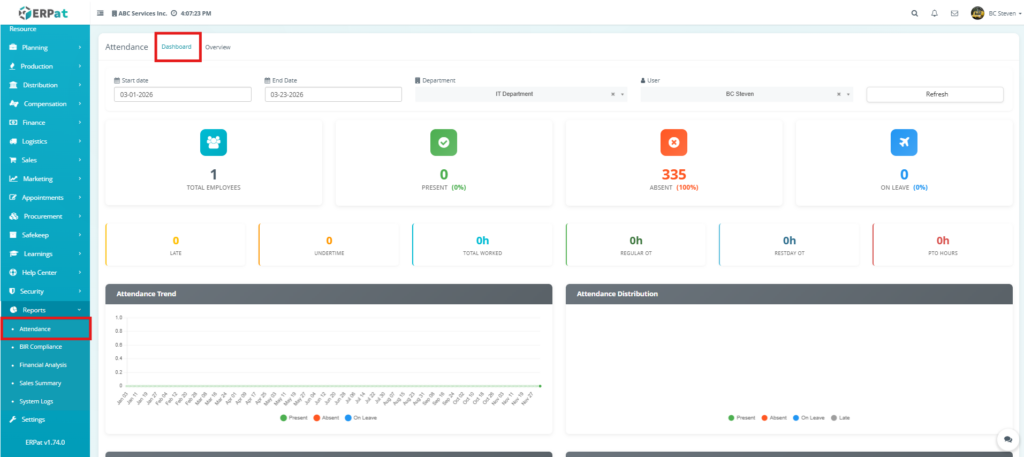Viewport: 1024px width, 457px height.
Task: Click the Total Employees group icon
Action: pyautogui.click(x=214, y=143)
